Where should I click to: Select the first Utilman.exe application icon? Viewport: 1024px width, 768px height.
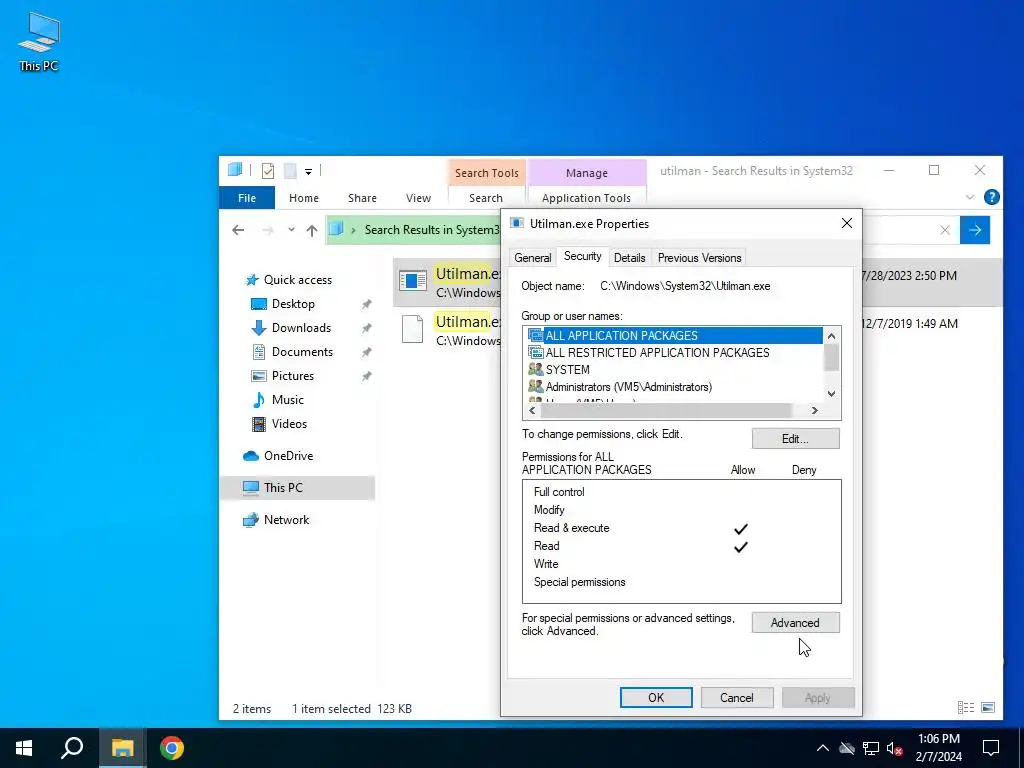pos(413,281)
